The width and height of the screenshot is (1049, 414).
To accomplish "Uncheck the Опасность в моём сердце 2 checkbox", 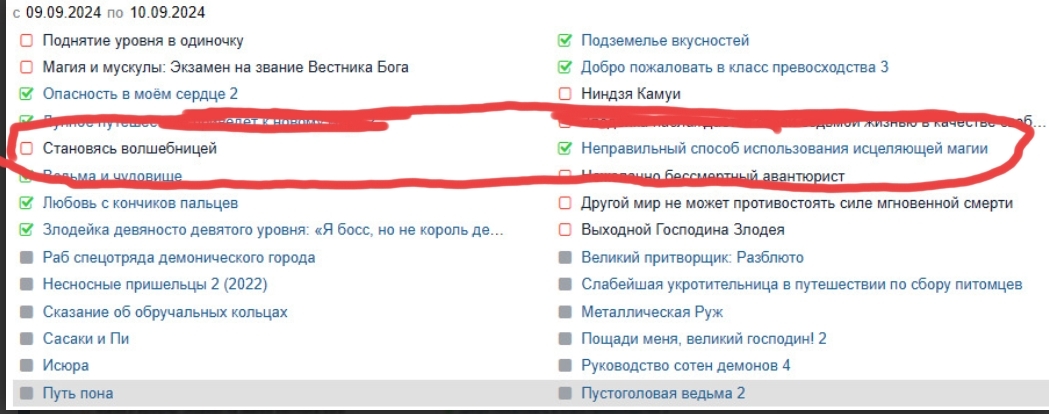I will 27,95.
